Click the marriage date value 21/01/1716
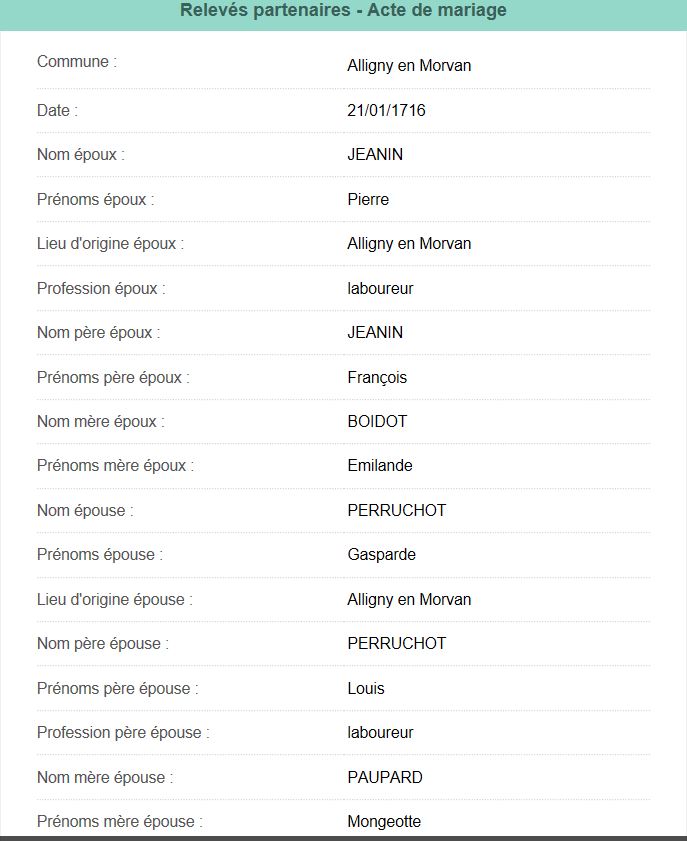The image size is (687, 841). pyautogui.click(x=386, y=111)
